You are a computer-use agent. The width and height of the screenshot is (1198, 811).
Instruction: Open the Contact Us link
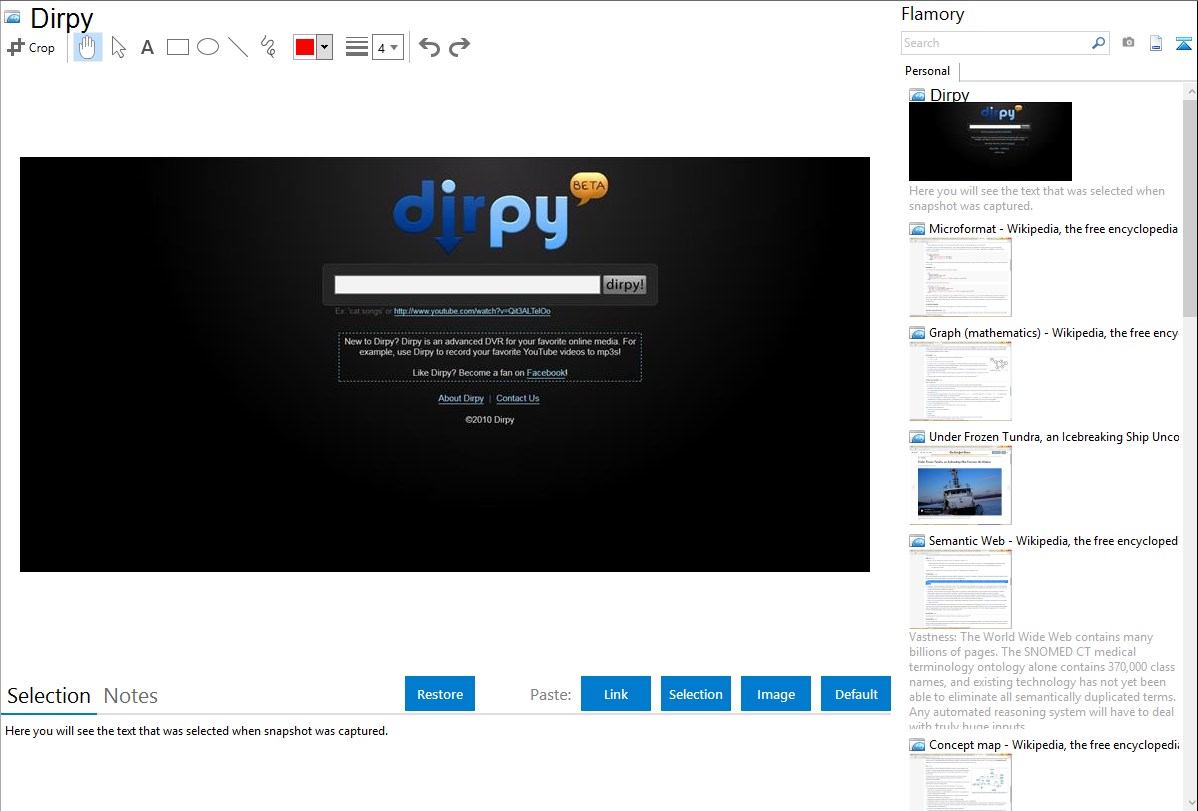(517, 398)
